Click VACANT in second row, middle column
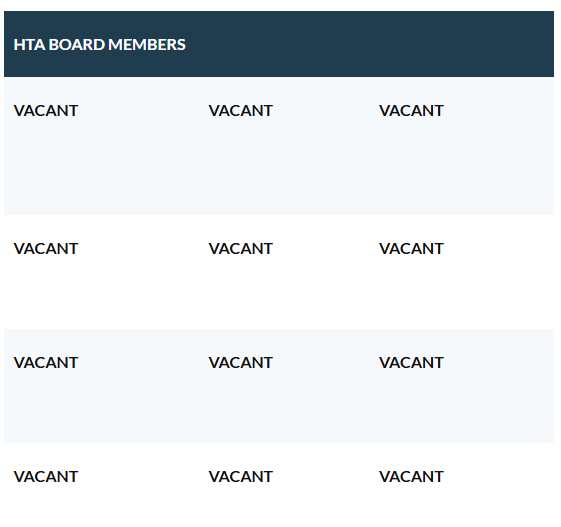This screenshot has height=527, width=561. (241, 249)
